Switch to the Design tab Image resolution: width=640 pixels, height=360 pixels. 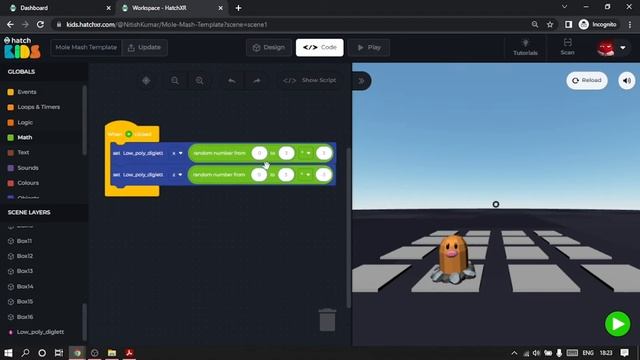coord(269,47)
